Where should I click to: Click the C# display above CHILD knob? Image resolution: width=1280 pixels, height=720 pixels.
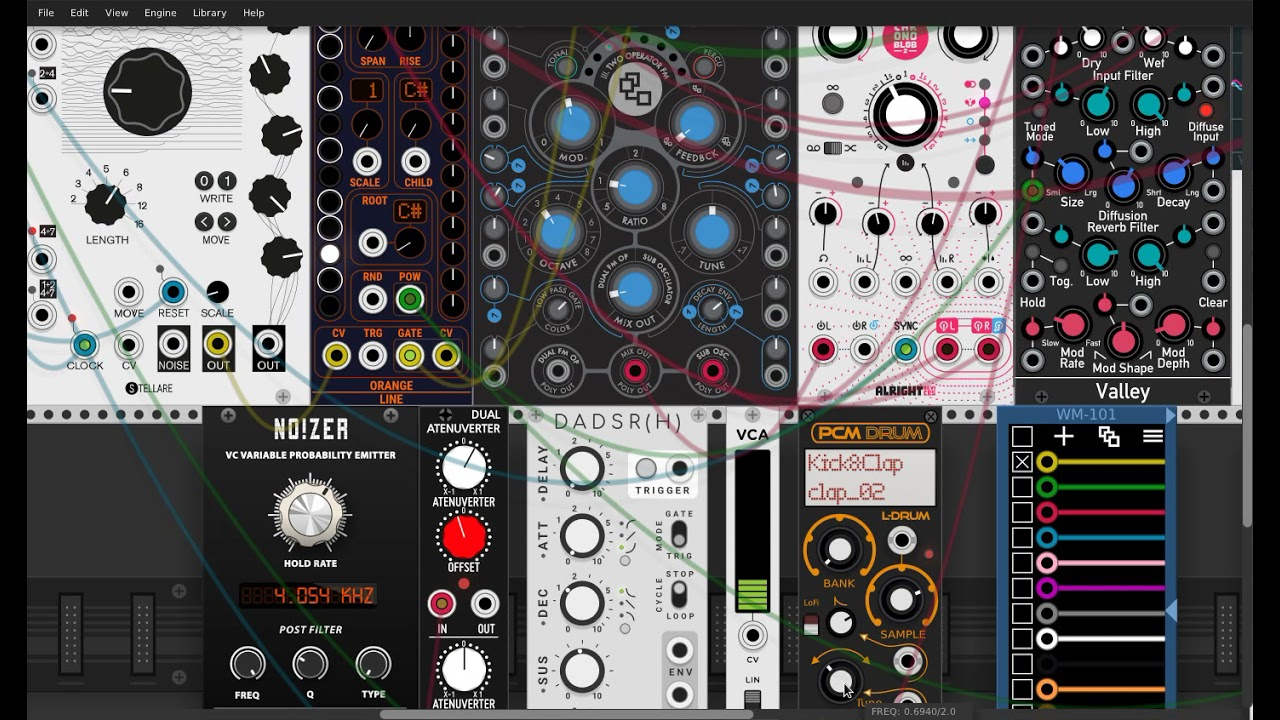(416, 91)
